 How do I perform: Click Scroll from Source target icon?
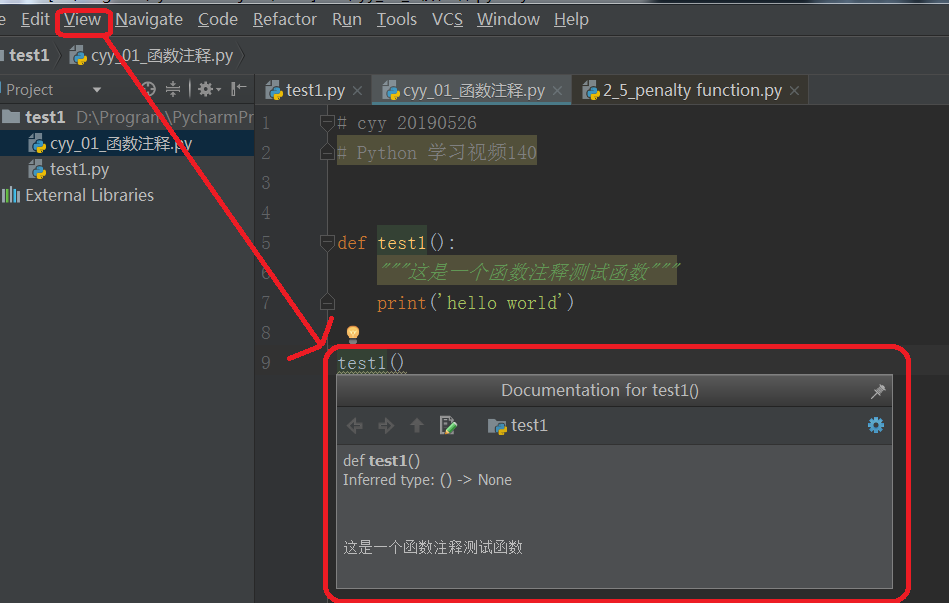coord(148,90)
